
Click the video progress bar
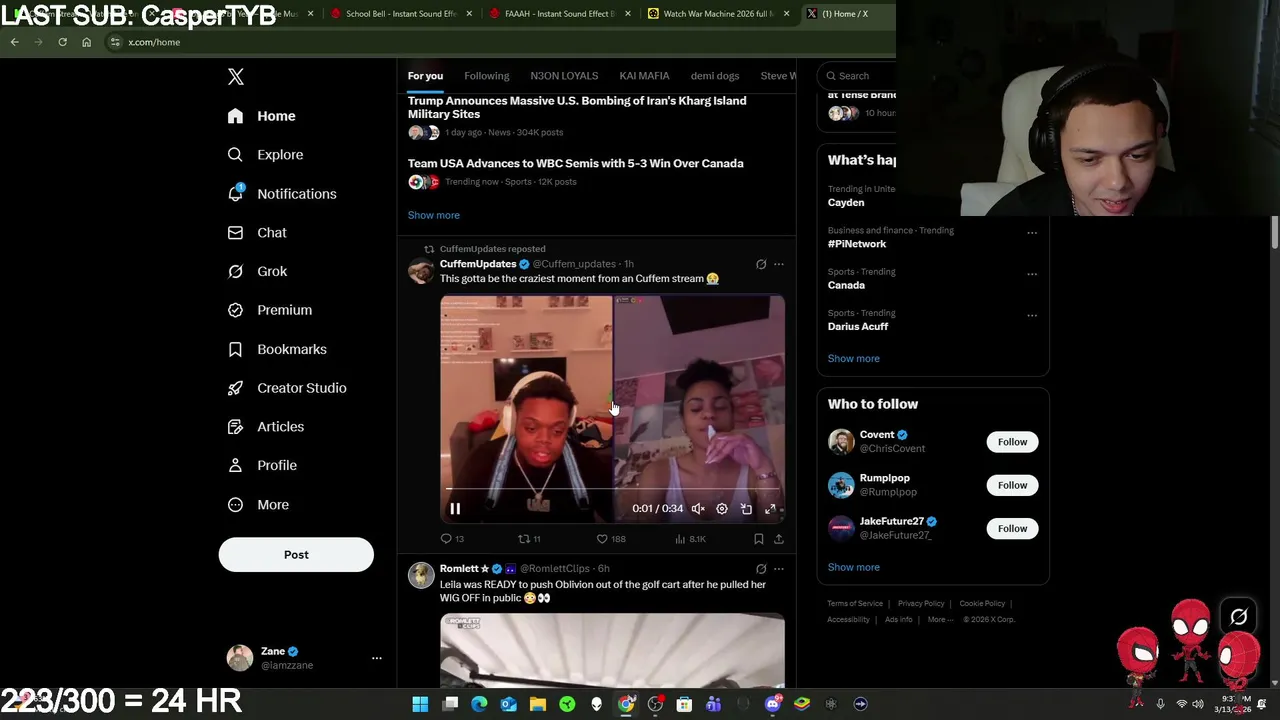[612, 489]
